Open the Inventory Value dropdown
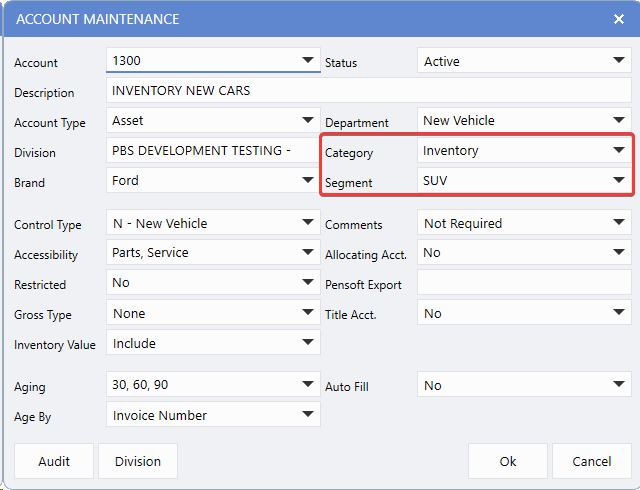Image resolution: width=640 pixels, height=490 pixels. [x=308, y=343]
